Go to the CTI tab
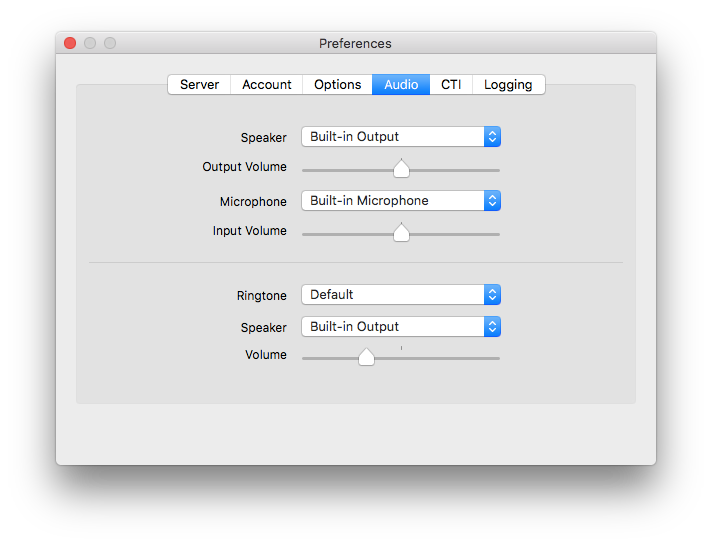This screenshot has height=545, width=712. pyautogui.click(x=451, y=85)
